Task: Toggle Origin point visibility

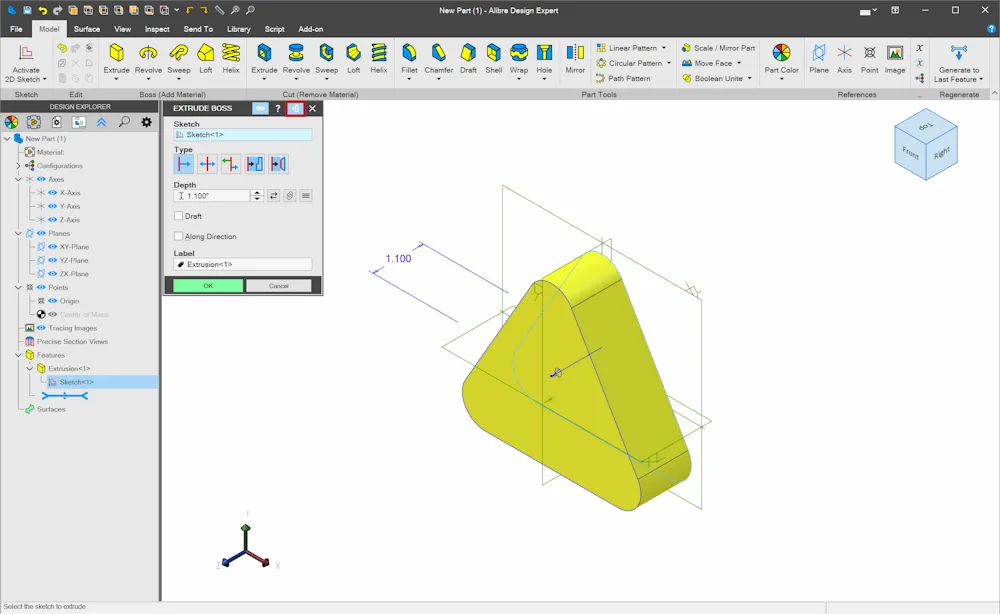Action: (x=53, y=301)
